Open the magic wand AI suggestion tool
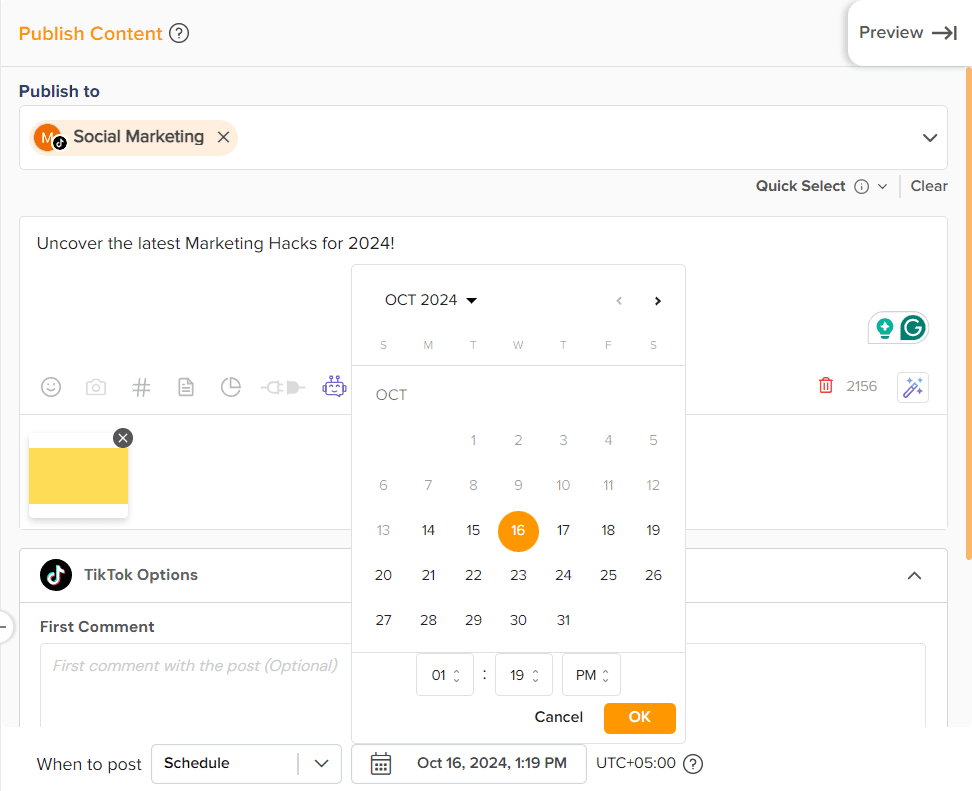The width and height of the screenshot is (972, 791). click(x=912, y=386)
